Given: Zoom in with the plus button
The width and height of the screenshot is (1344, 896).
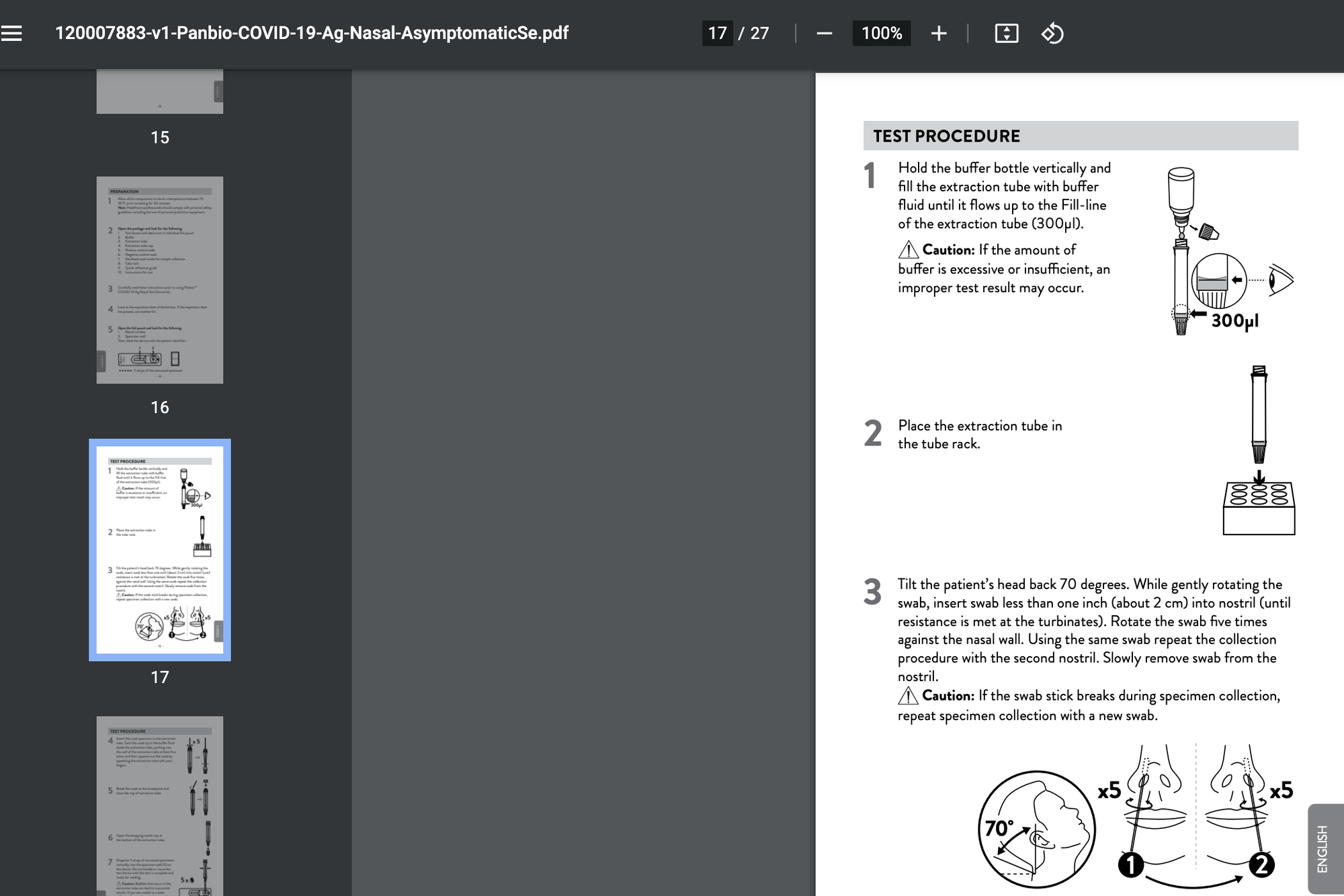Looking at the screenshot, I should pyautogui.click(x=939, y=33).
